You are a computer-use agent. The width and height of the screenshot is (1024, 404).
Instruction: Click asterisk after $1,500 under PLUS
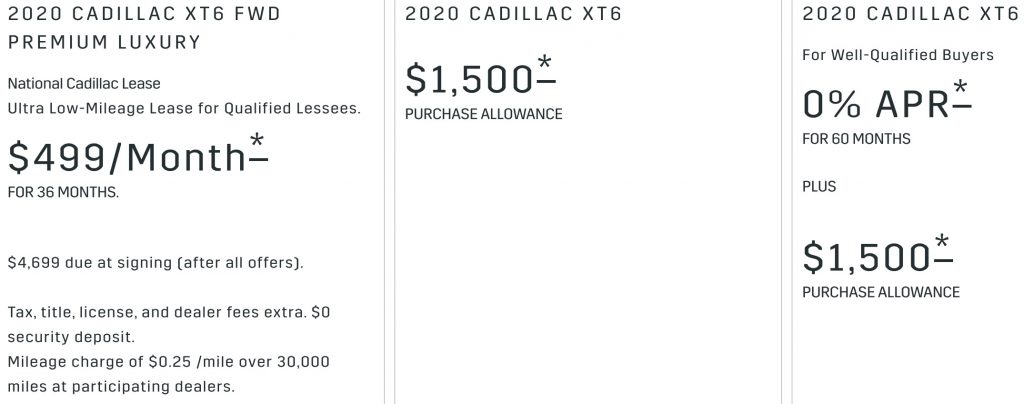pyautogui.click(x=942, y=249)
